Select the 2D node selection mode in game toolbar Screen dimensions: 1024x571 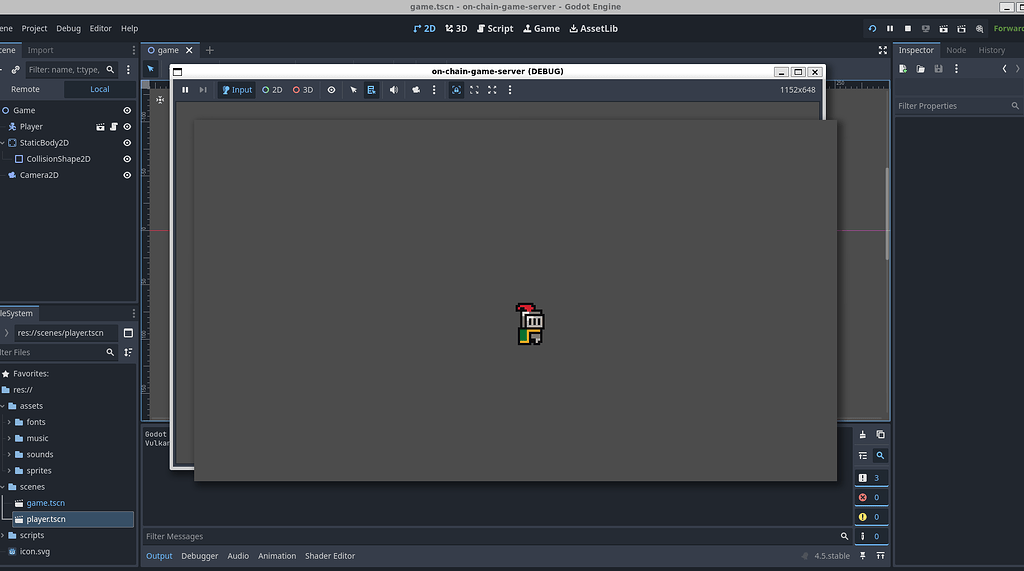pos(272,90)
